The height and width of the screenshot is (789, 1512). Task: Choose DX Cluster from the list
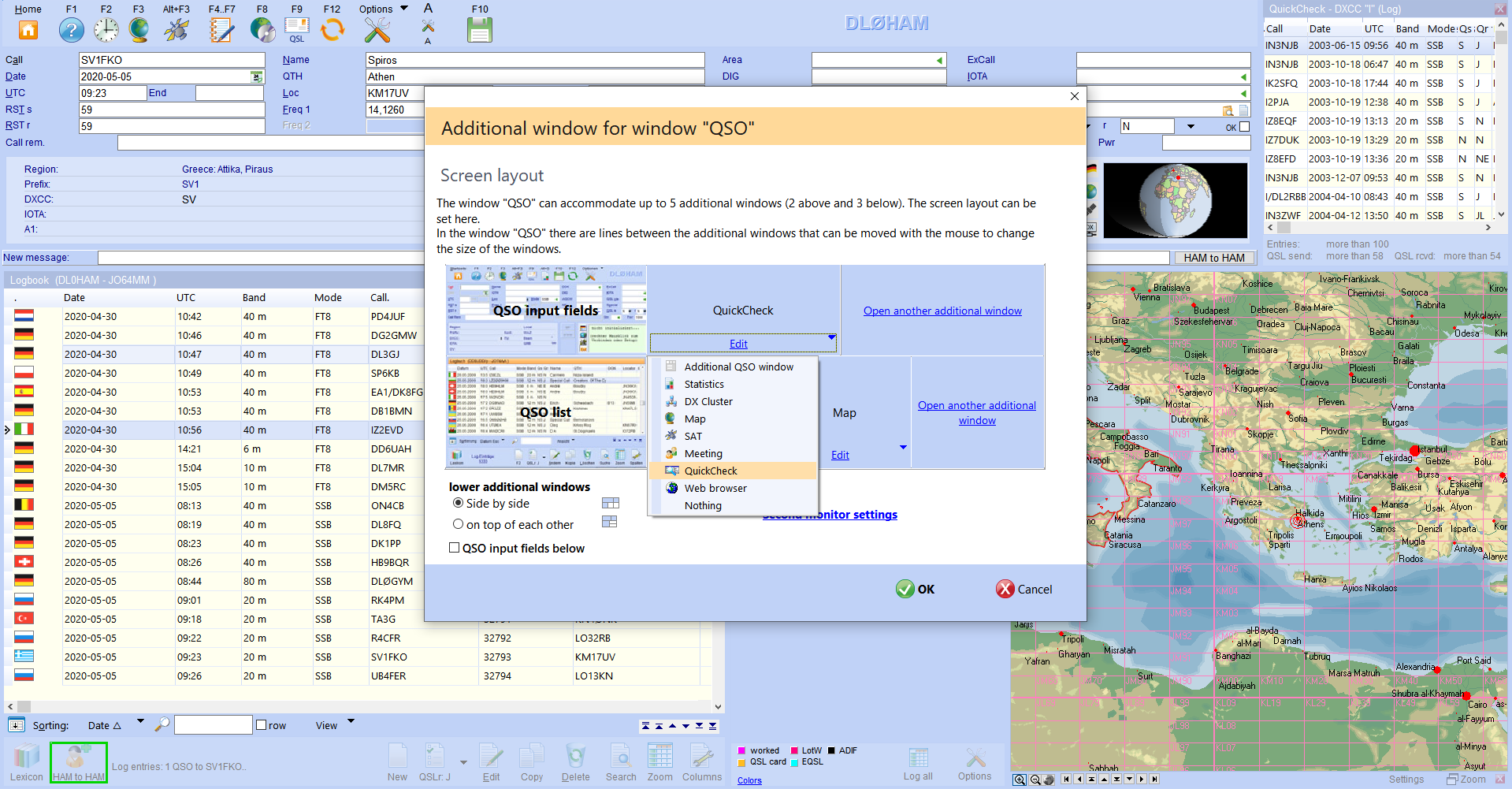click(733, 401)
